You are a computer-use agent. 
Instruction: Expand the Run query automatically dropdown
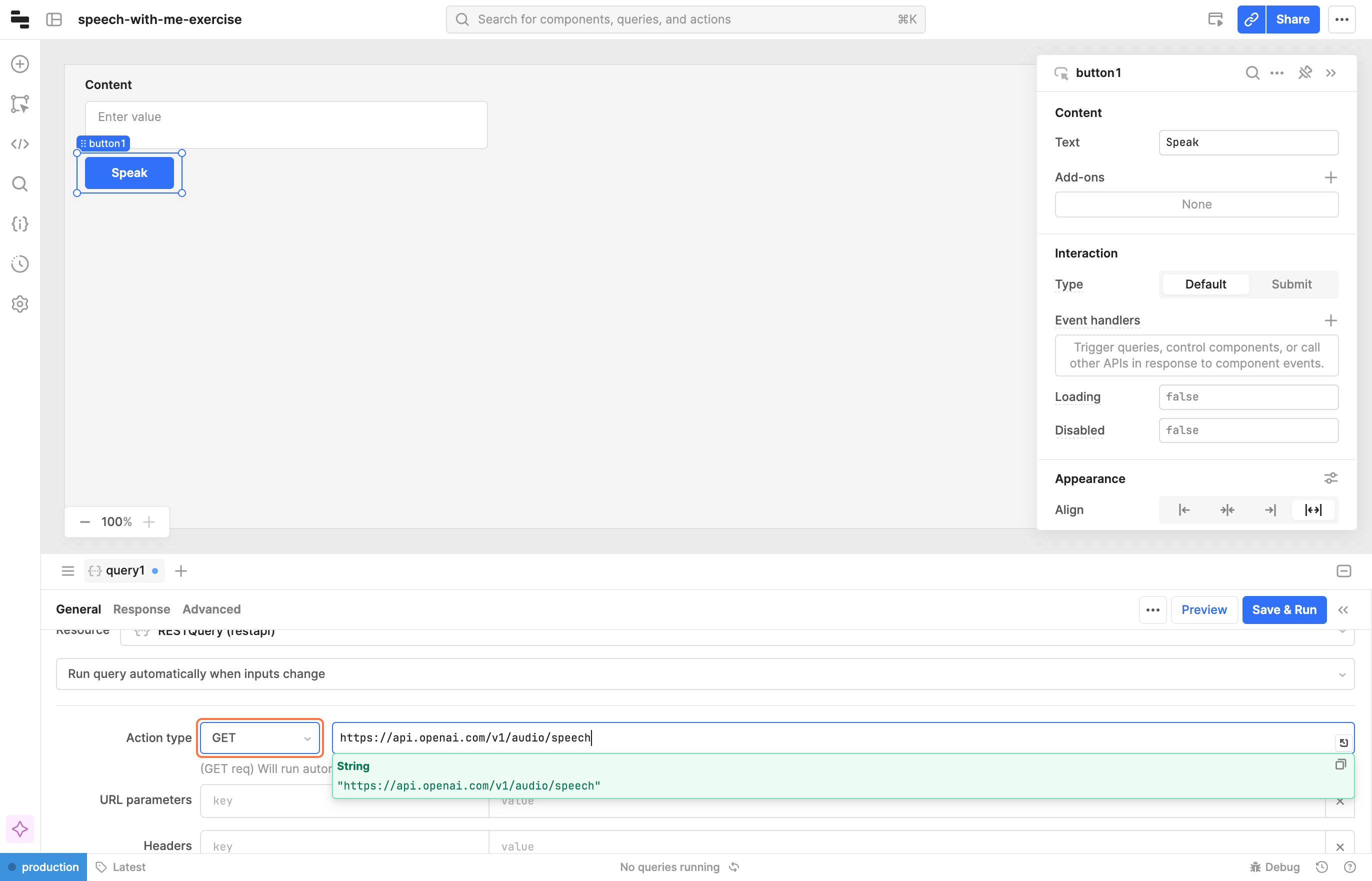coord(704,674)
